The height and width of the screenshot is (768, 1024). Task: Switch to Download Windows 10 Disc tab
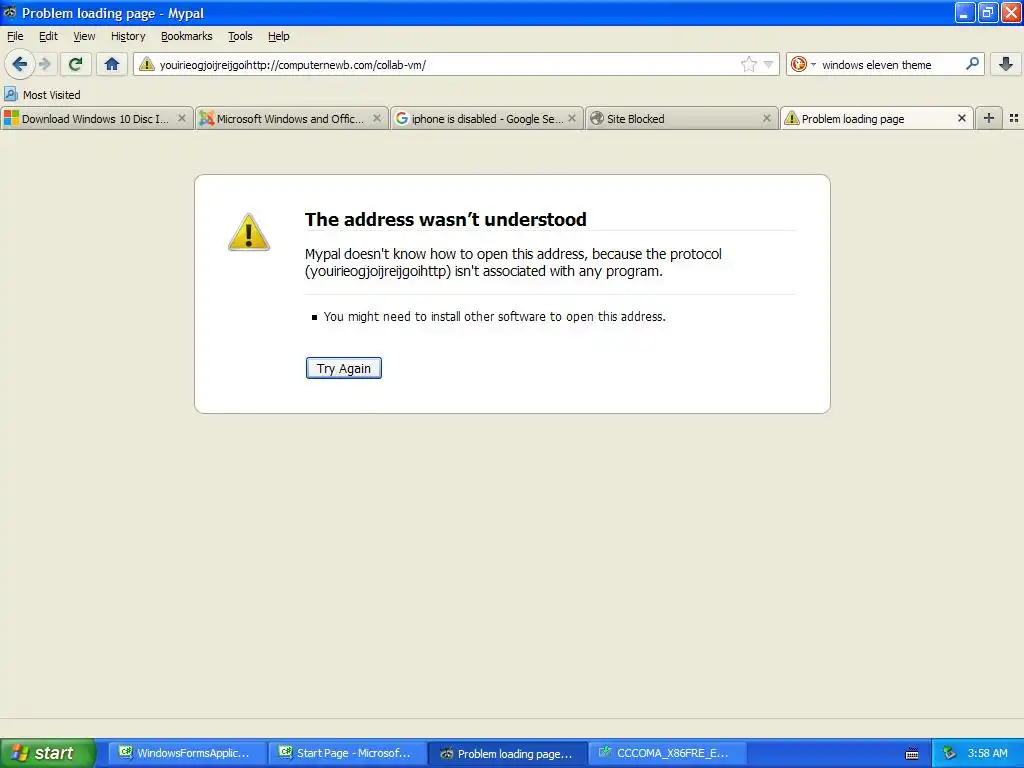point(96,119)
